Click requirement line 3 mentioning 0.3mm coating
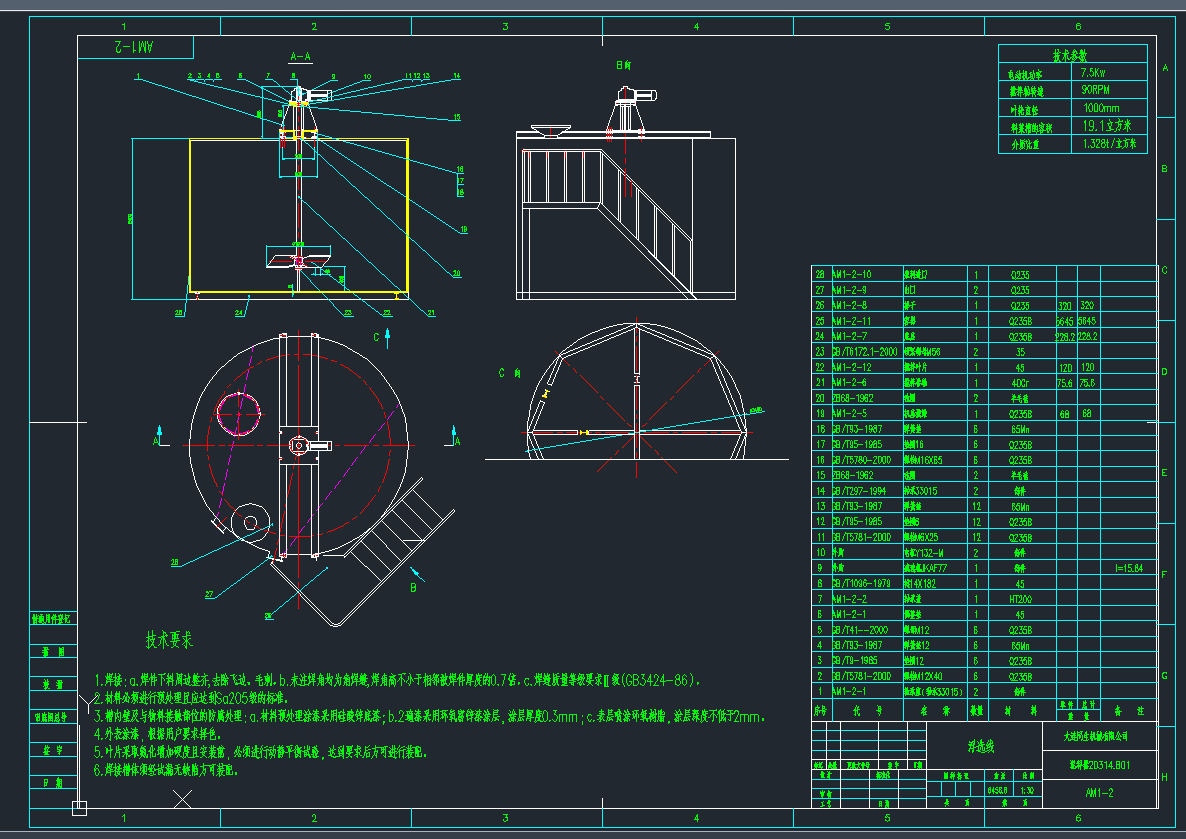The height and width of the screenshot is (839, 1186). pos(429,716)
